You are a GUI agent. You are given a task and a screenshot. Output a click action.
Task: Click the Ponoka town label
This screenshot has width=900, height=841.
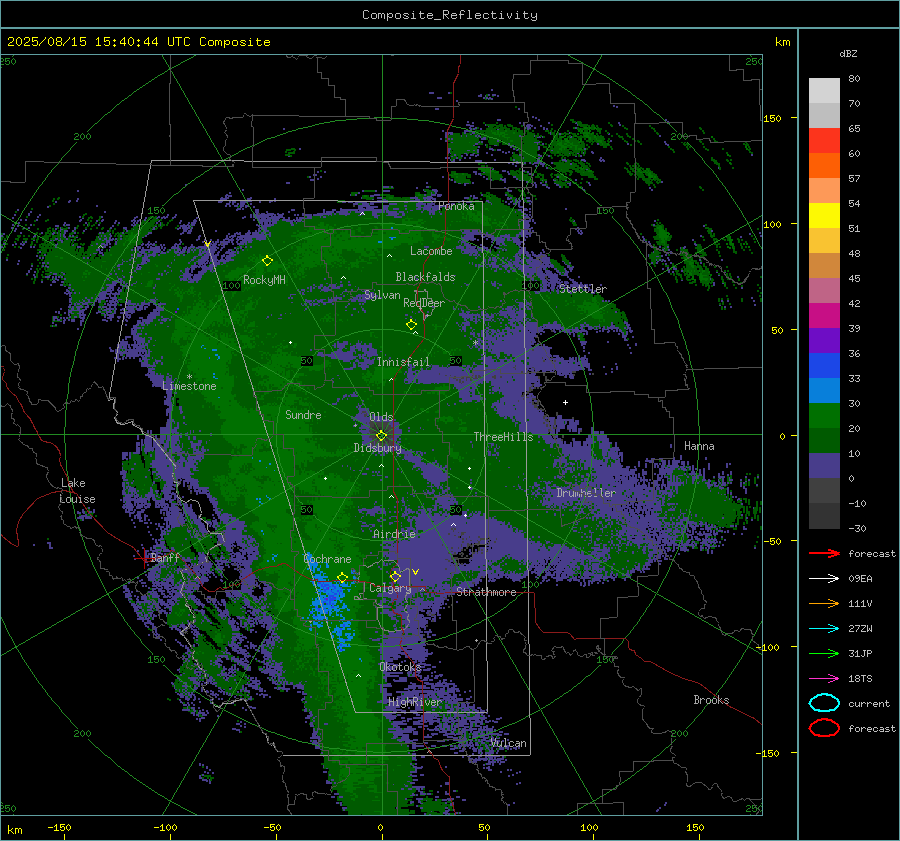coord(456,206)
